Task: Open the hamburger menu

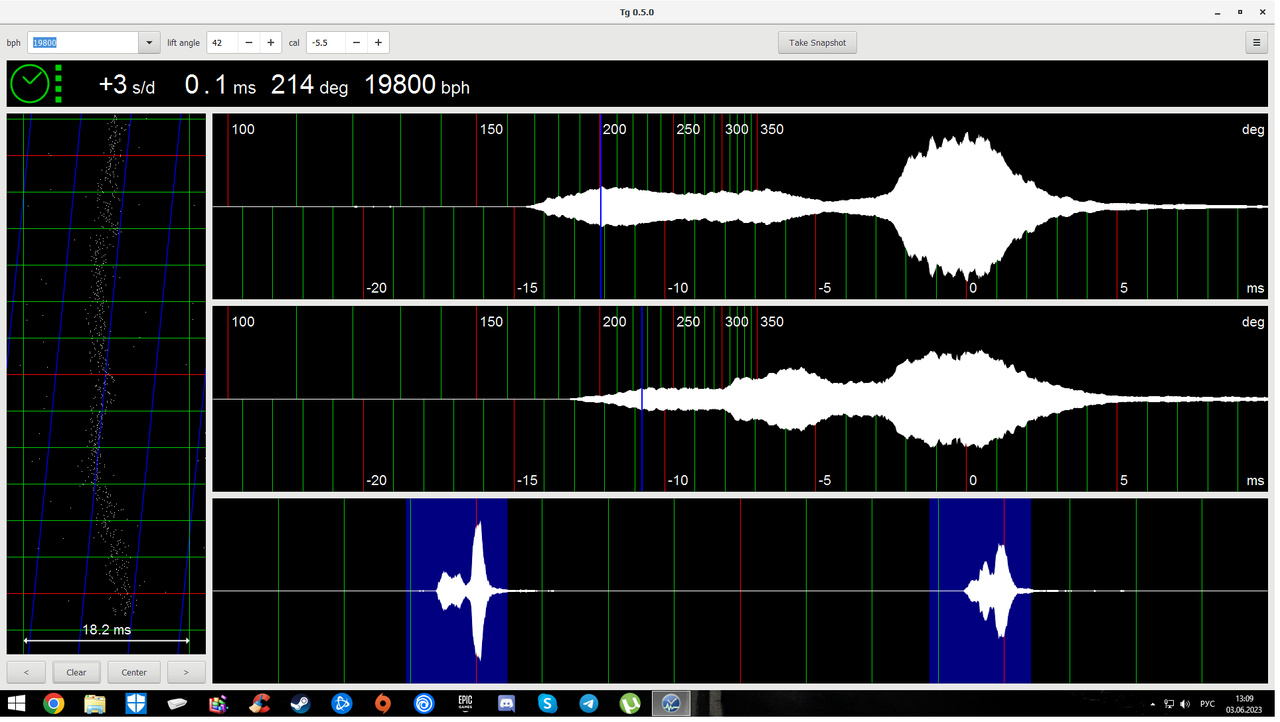Action: (x=1257, y=43)
